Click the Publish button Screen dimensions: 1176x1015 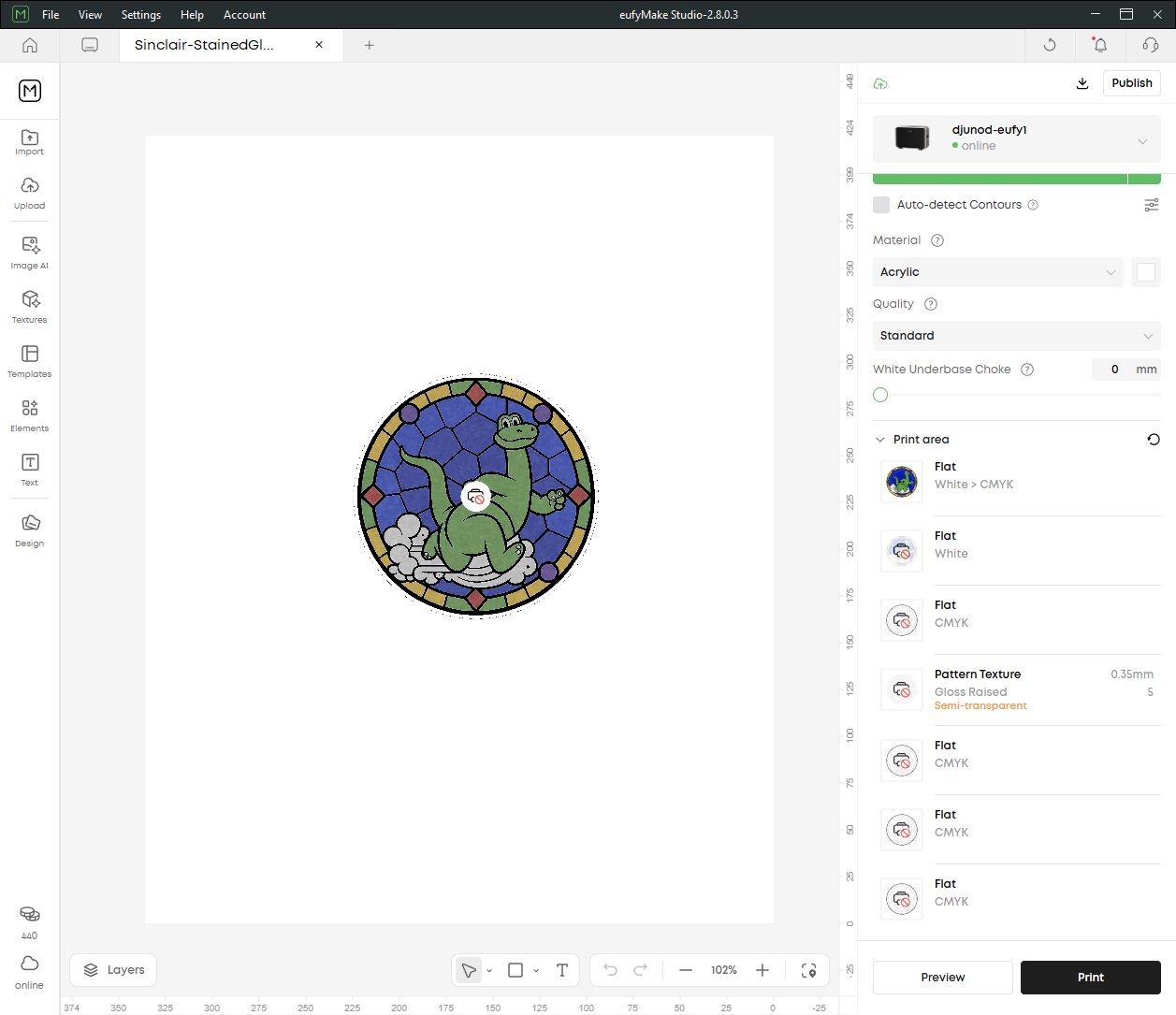click(1132, 83)
